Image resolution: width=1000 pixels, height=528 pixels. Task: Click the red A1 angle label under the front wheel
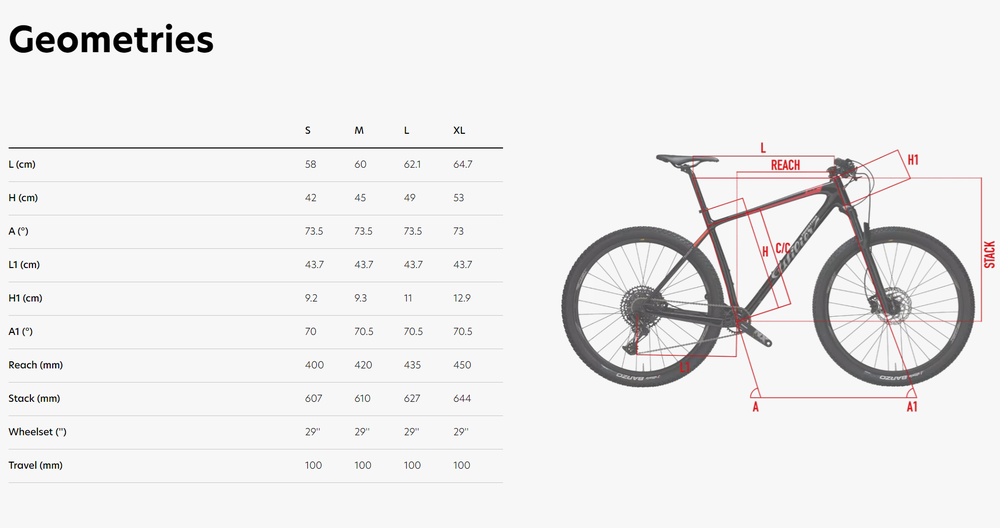911,407
